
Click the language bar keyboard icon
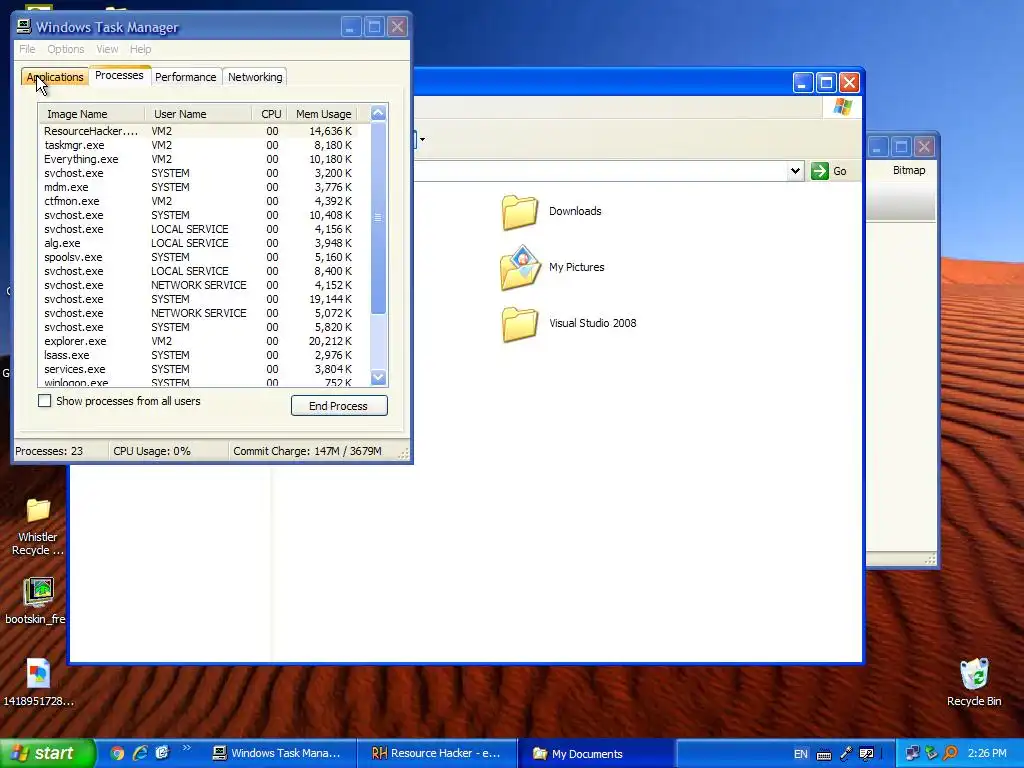pyautogui.click(x=824, y=754)
